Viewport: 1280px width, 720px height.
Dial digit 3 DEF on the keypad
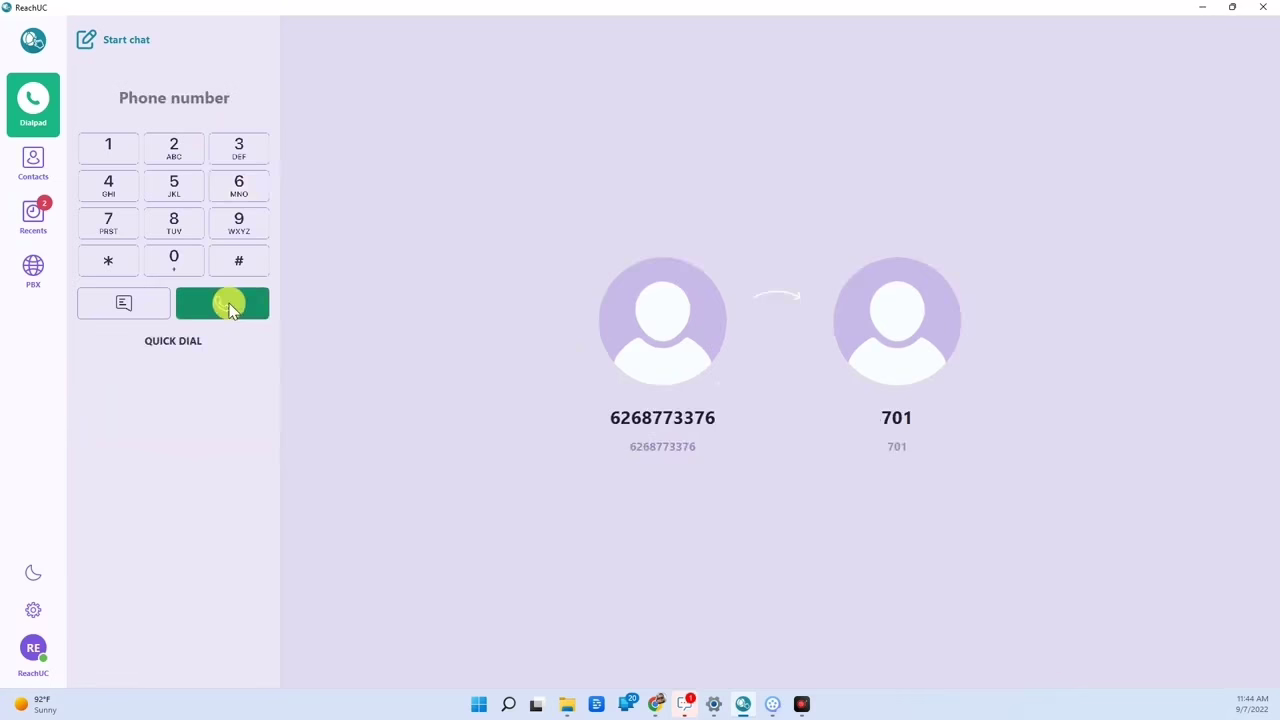coord(238,147)
